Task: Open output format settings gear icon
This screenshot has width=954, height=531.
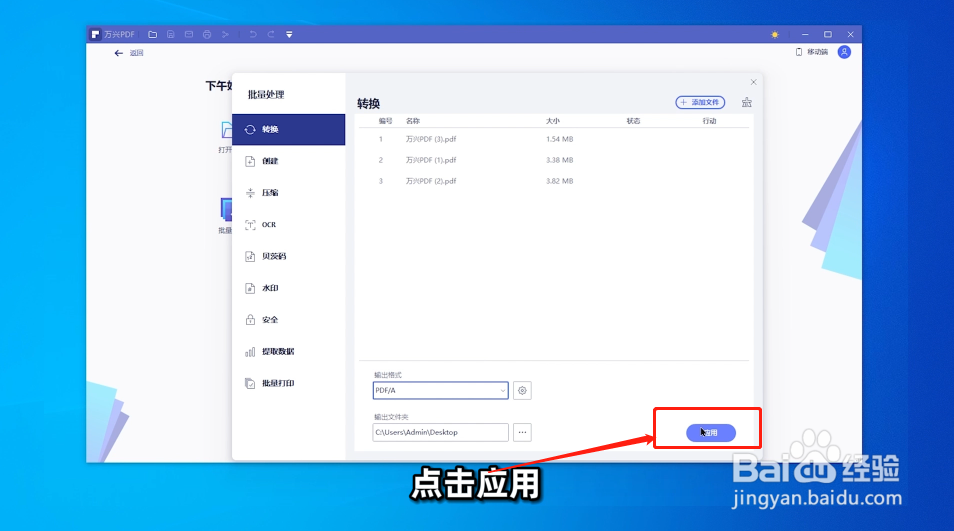Action: pyautogui.click(x=522, y=390)
